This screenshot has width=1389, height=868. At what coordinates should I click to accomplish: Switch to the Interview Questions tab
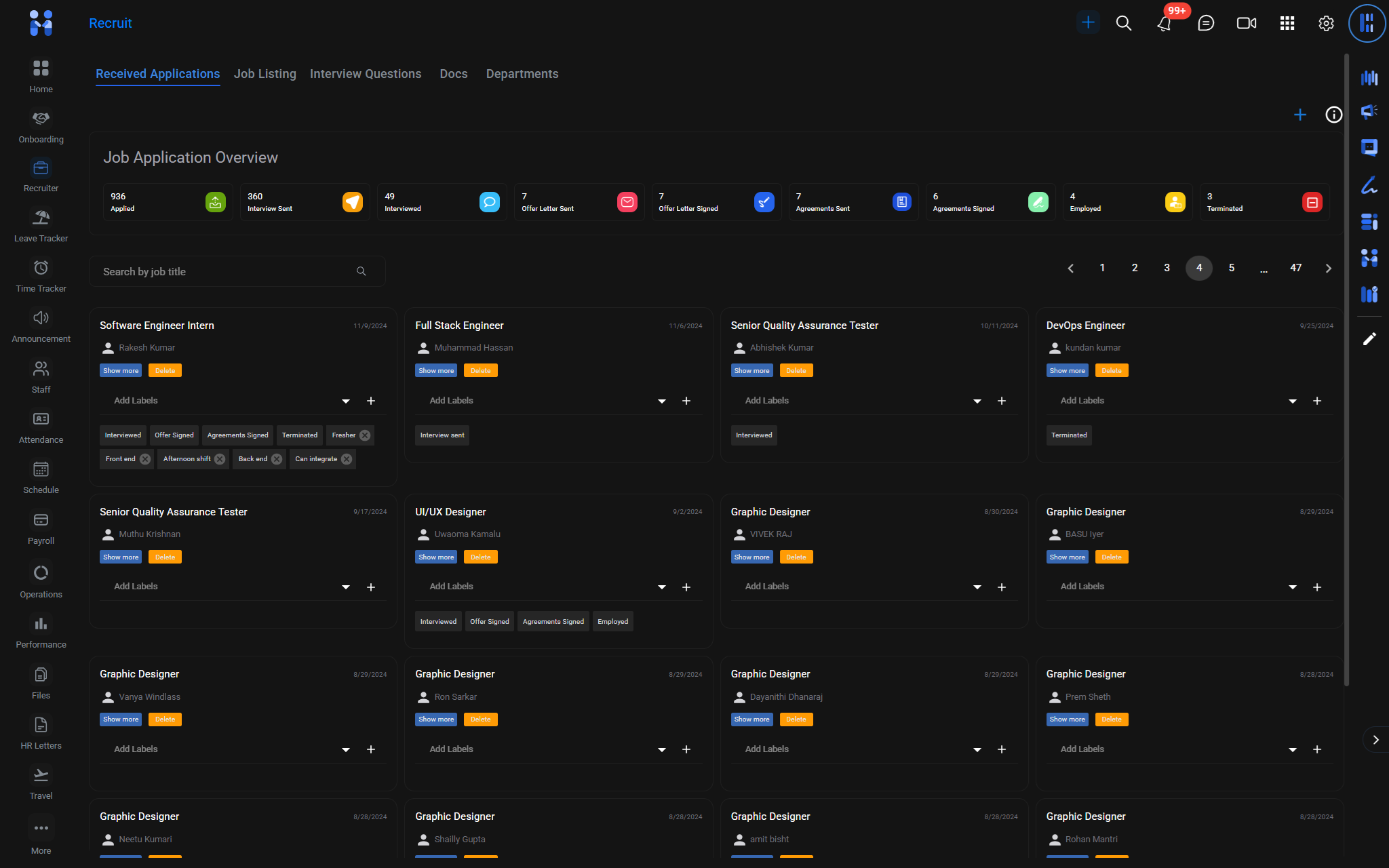[366, 74]
